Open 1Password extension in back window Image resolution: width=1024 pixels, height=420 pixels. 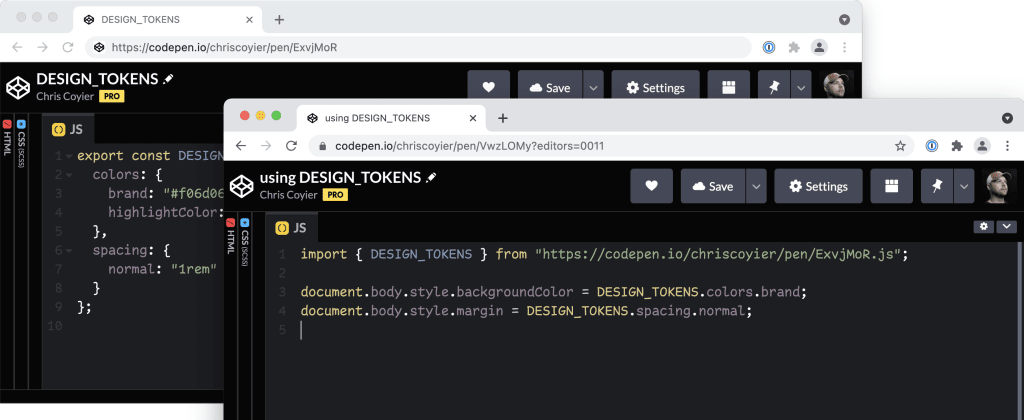coord(769,47)
